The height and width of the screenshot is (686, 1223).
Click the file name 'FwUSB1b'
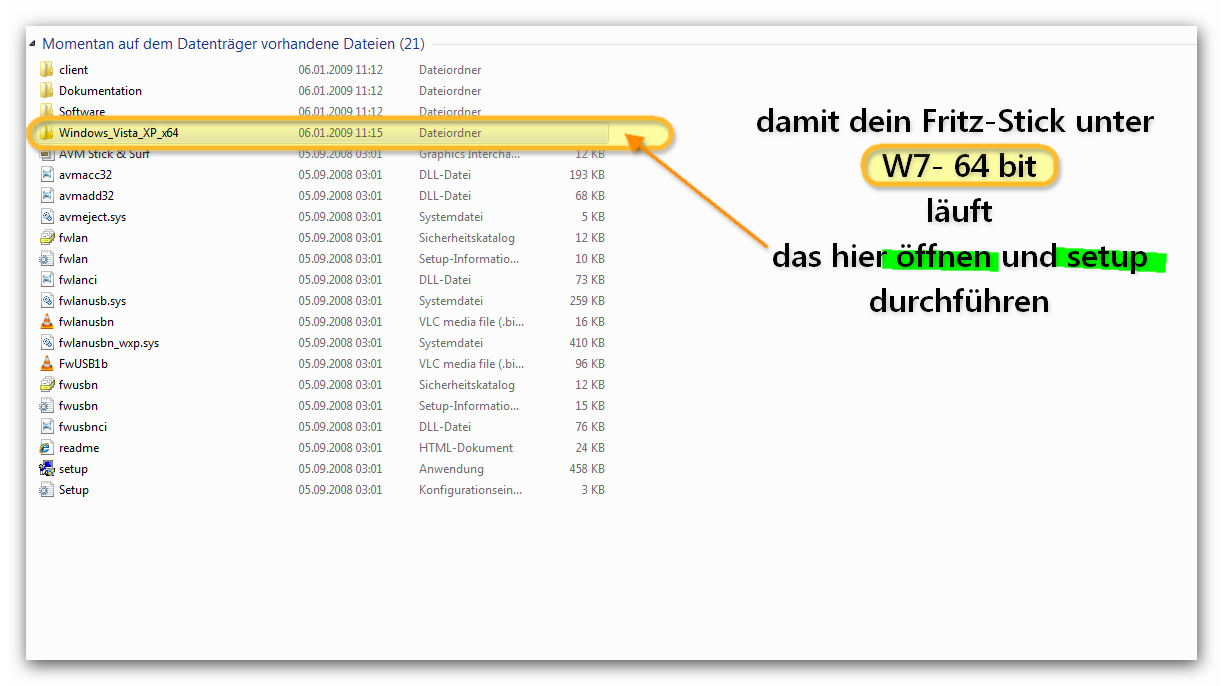click(83, 364)
